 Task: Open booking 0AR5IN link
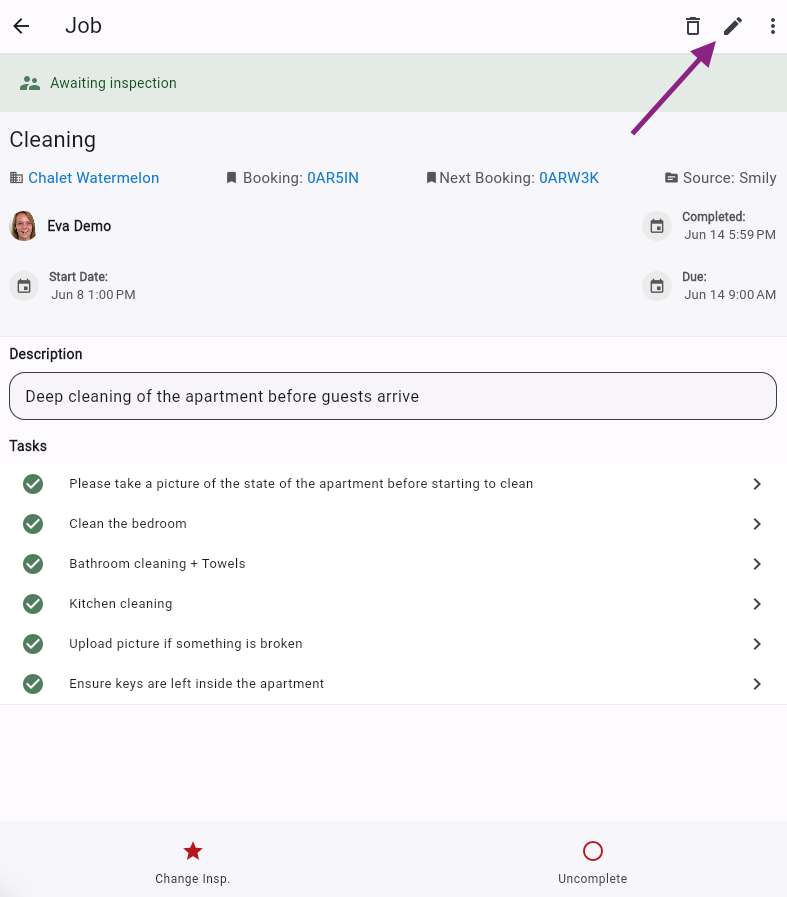(x=332, y=178)
